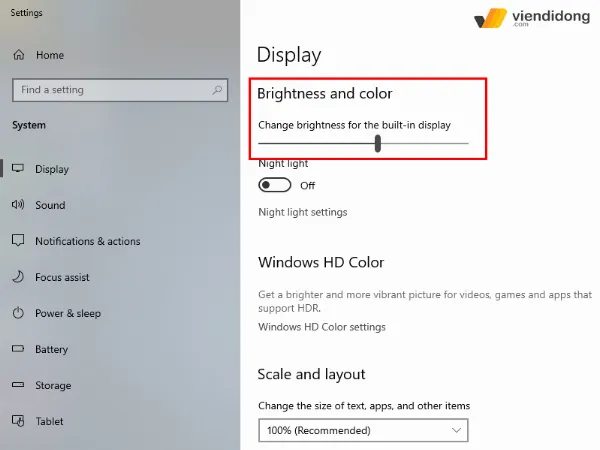Open the Sound settings page
The height and width of the screenshot is (450, 600).
tap(50, 205)
